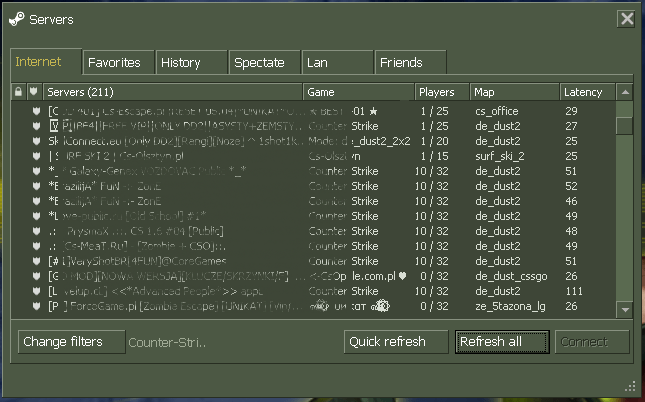Screen dimensions: 645x402
Task: Click the shield icon on the Advanced People row
Action: point(37,291)
